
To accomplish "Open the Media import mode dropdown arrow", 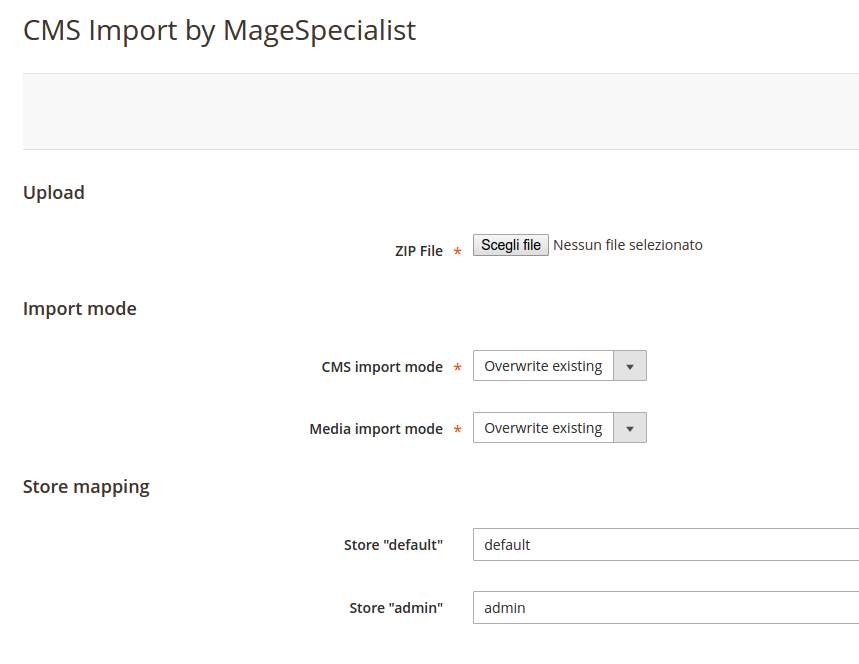I will coord(630,428).
